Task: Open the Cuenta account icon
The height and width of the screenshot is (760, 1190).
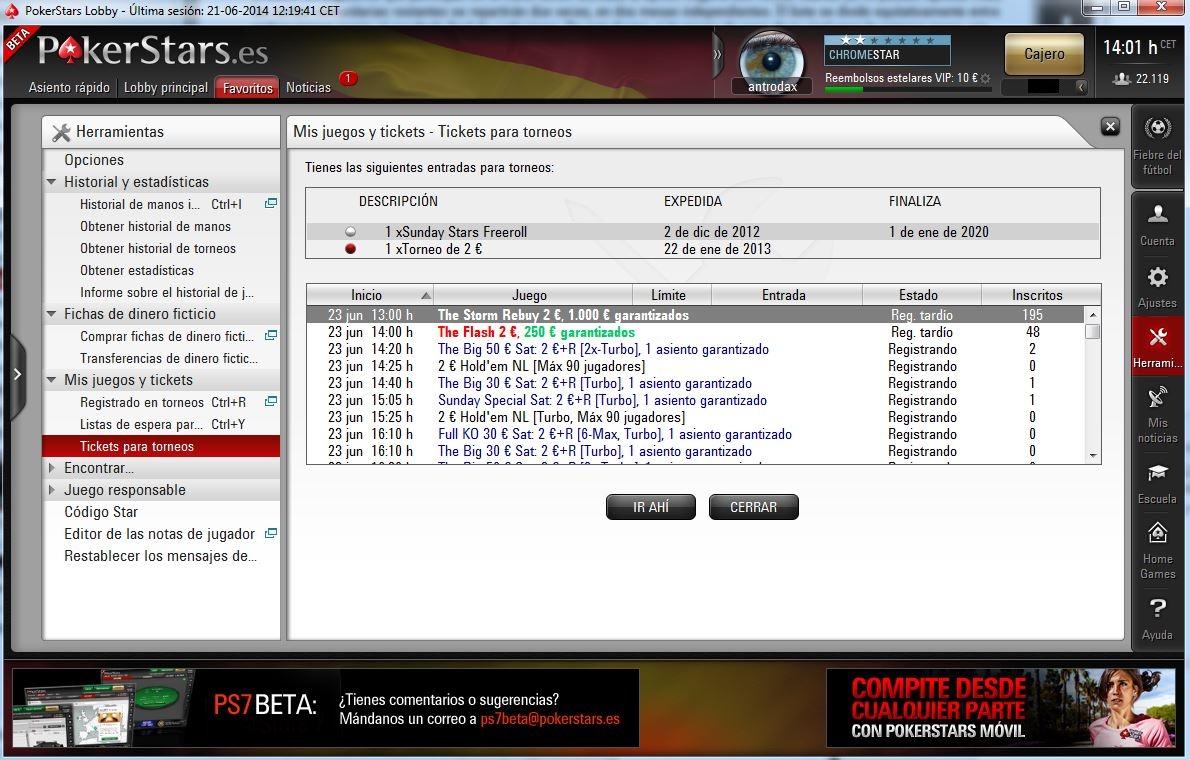Action: [x=1157, y=225]
